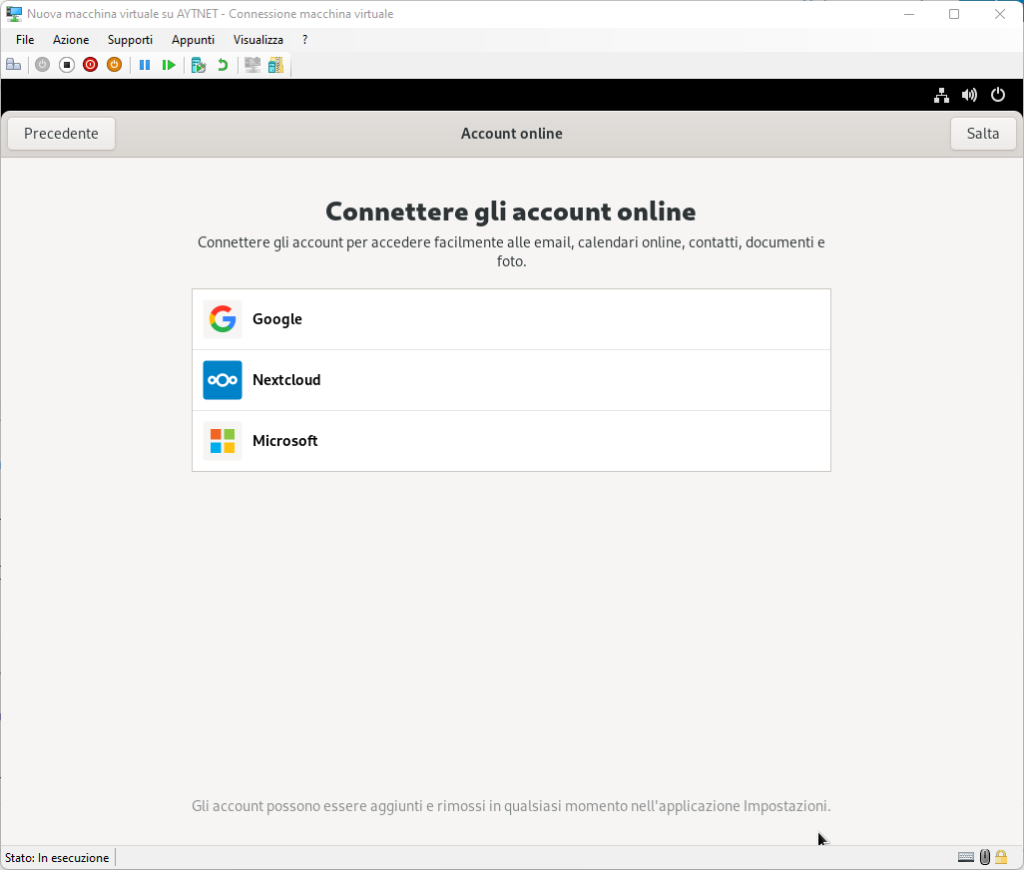1024x870 pixels.
Task: Choose the Microsoft account option
Action: pyautogui.click(x=511, y=441)
